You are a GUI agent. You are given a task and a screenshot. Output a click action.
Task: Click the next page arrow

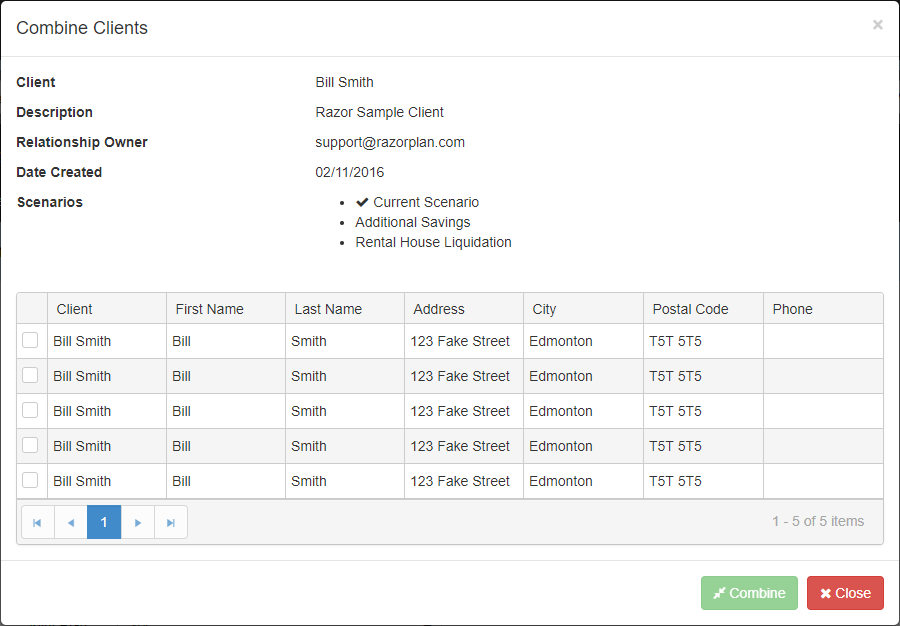[137, 521]
